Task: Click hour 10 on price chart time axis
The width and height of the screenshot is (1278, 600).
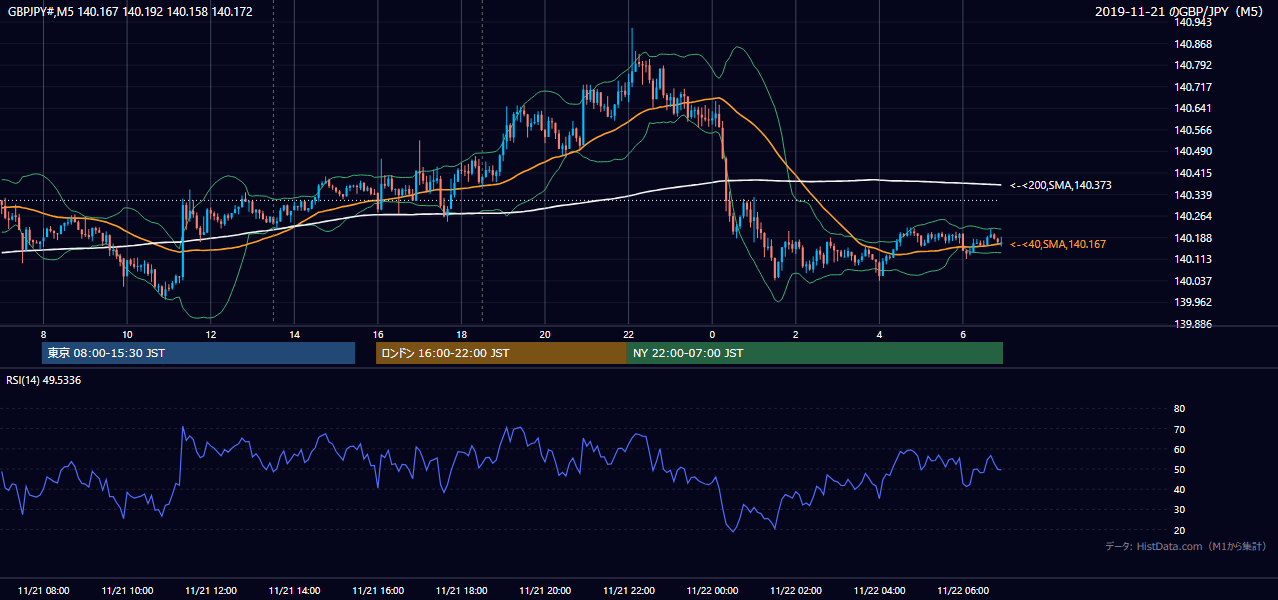Action: point(127,334)
